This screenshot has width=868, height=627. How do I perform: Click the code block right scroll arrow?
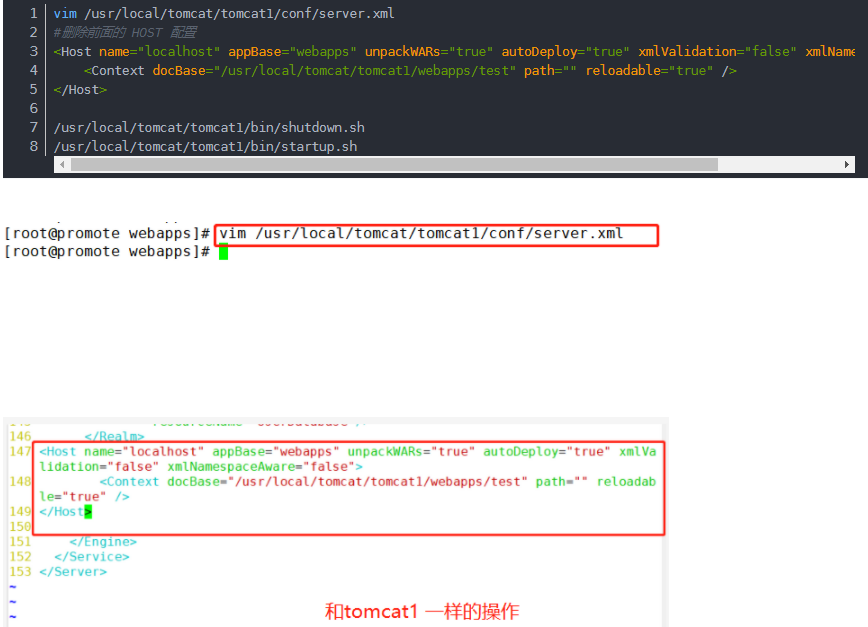846,164
